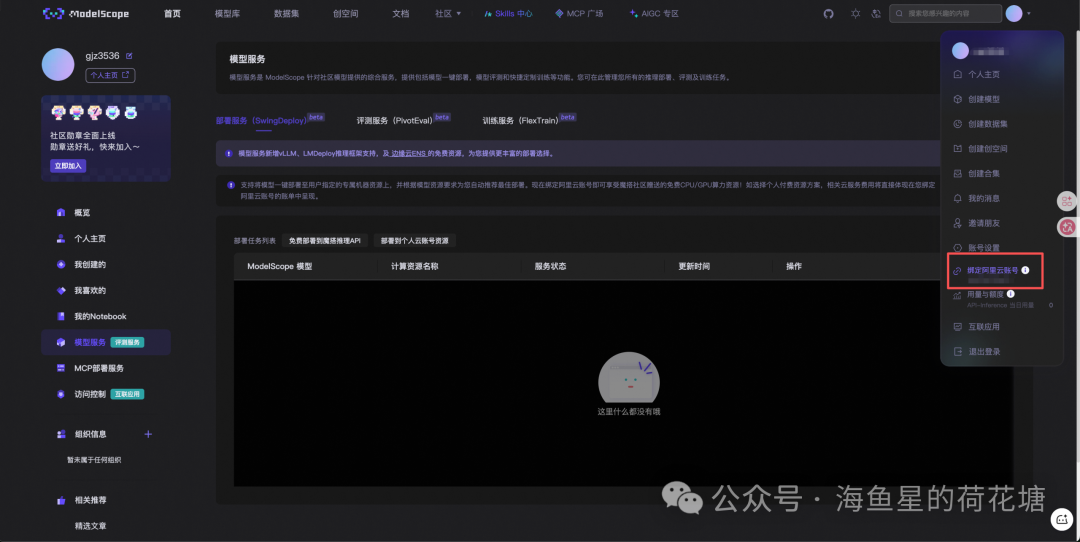Click the 我喜欢的 diamond icon
This screenshot has width=1080, height=542.
point(61,291)
